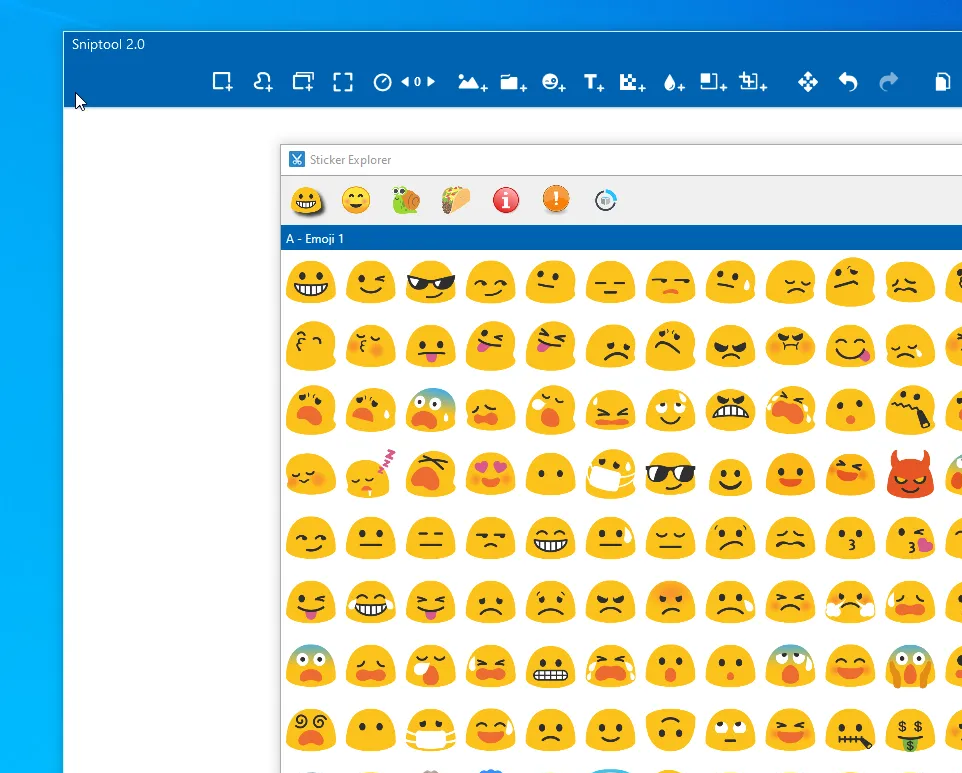Select the add text tool
This screenshot has height=773, width=962.
click(x=593, y=83)
